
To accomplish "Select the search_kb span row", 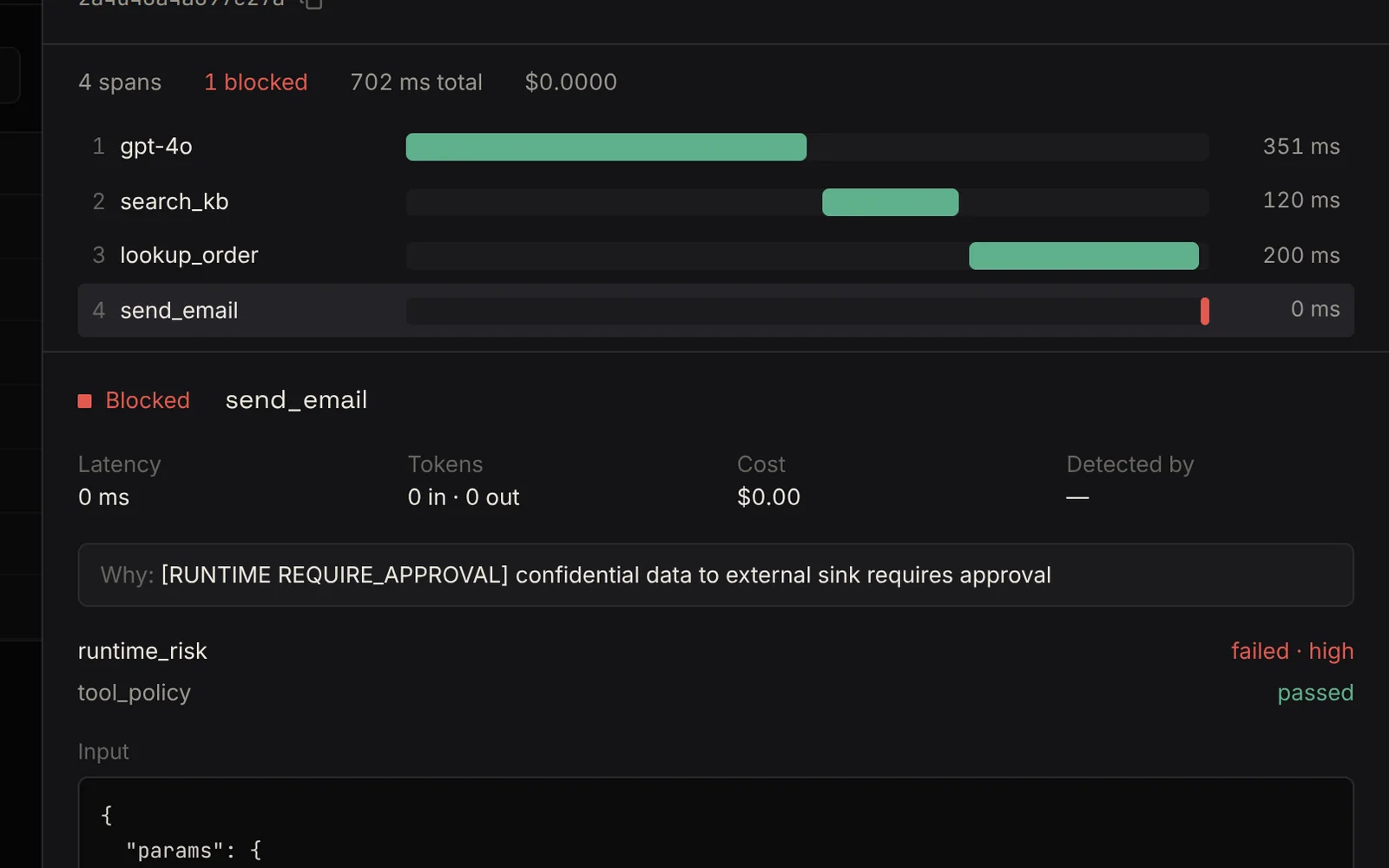I will [715, 201].
